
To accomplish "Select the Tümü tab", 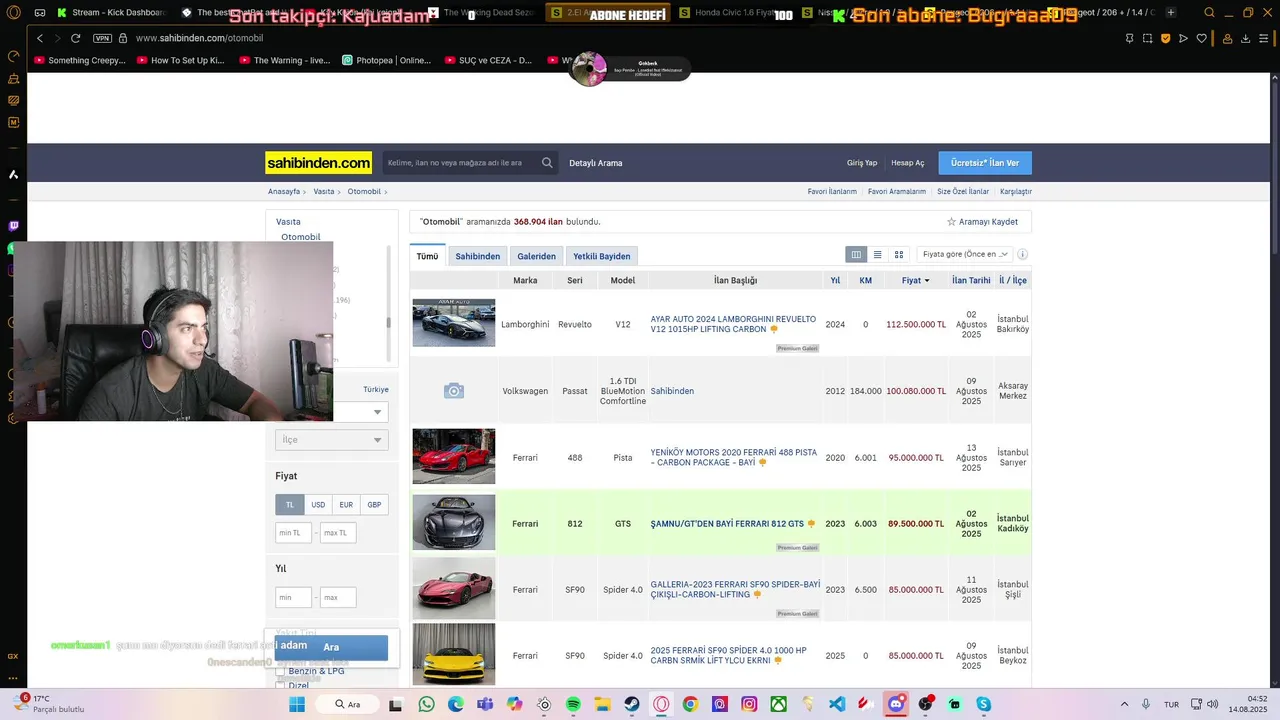I will 427,256.
